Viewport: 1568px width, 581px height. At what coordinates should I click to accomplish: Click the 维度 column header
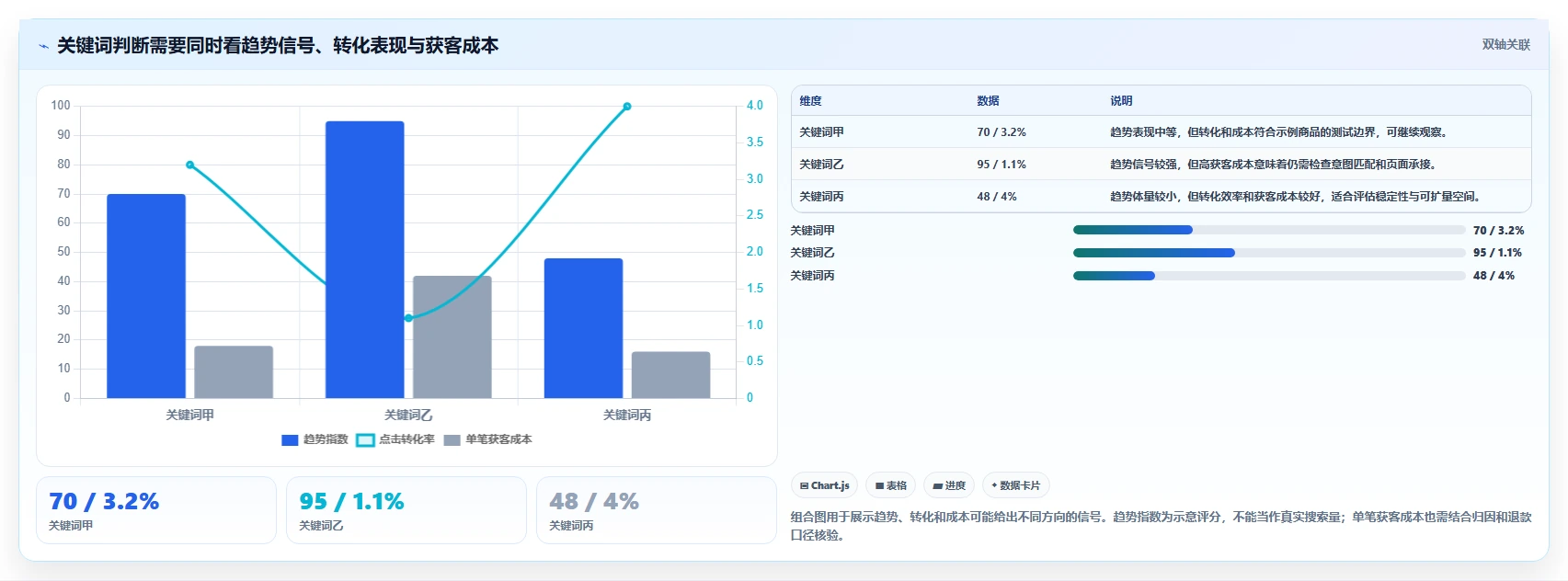coord(810,101)
